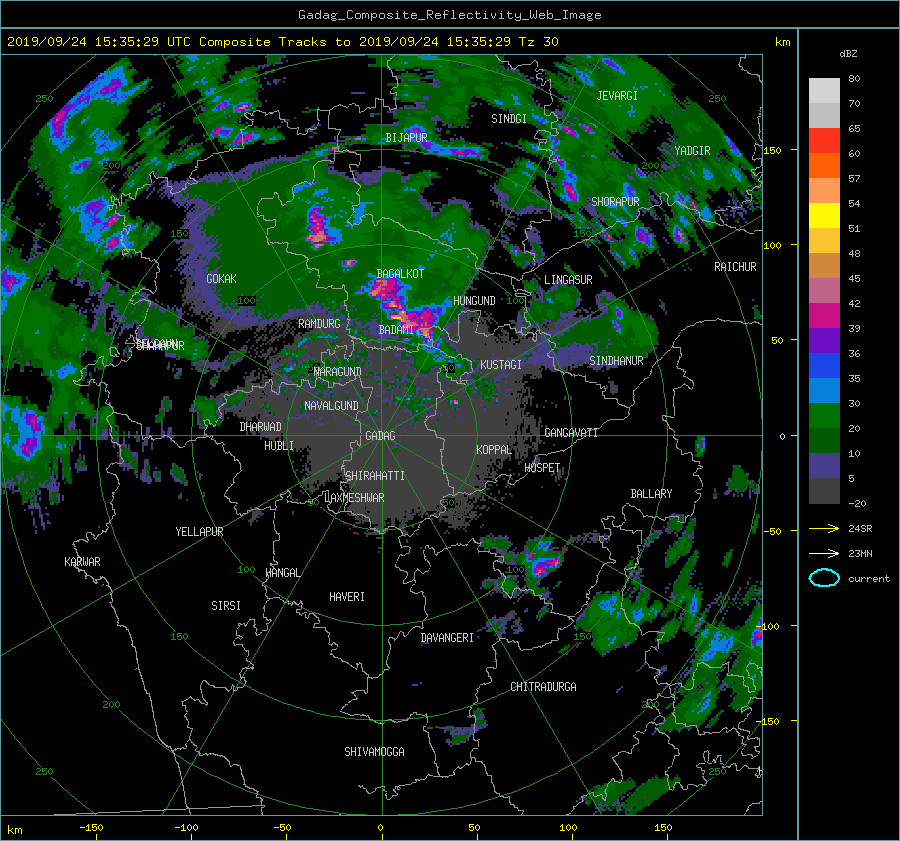Click the DAVANGERI city label
Viewport: 900px width, 841px height.
pos(447,638)
